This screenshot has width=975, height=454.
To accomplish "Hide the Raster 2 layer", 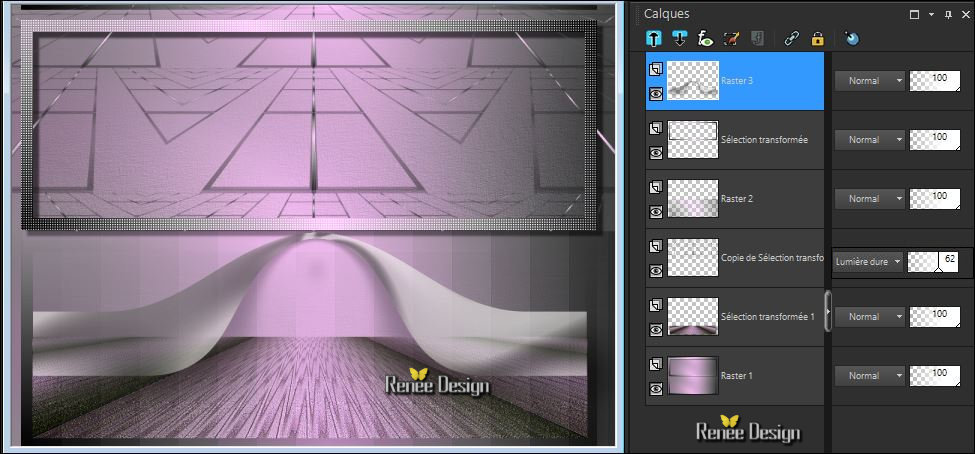I will [x=655, y=211].
